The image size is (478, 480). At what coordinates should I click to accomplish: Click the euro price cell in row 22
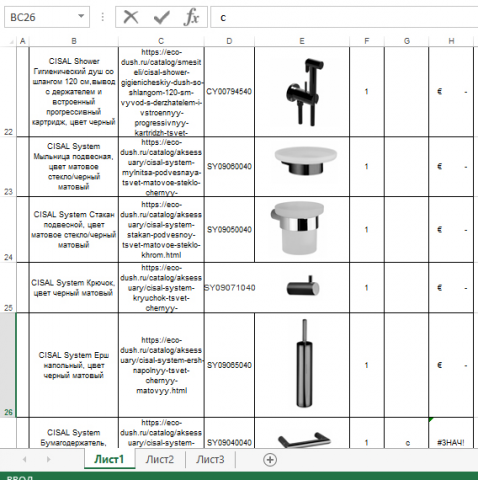pyautogui.click(x=451, y=92)
